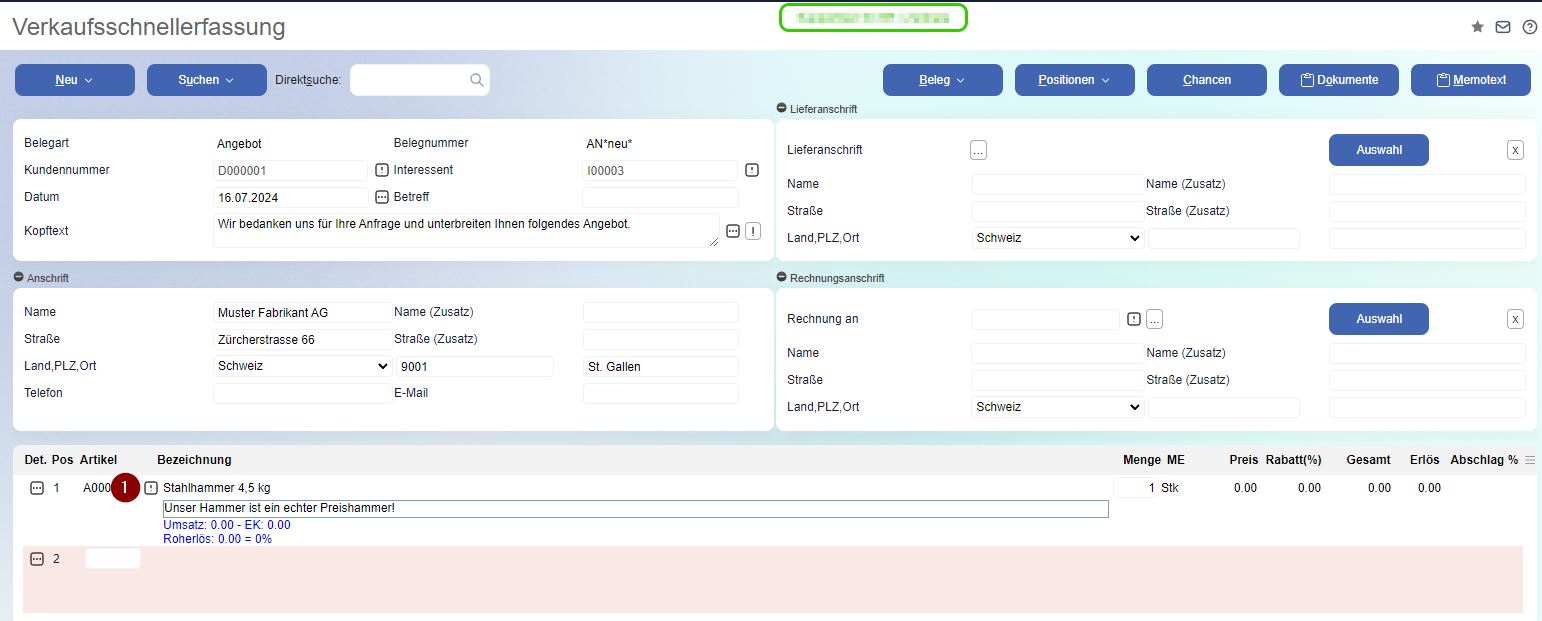Click Anschrift Name field Muster Fabrikant AG
Image resolution: width=1542 pixels, height=621 pixels.
click(302, 313)
